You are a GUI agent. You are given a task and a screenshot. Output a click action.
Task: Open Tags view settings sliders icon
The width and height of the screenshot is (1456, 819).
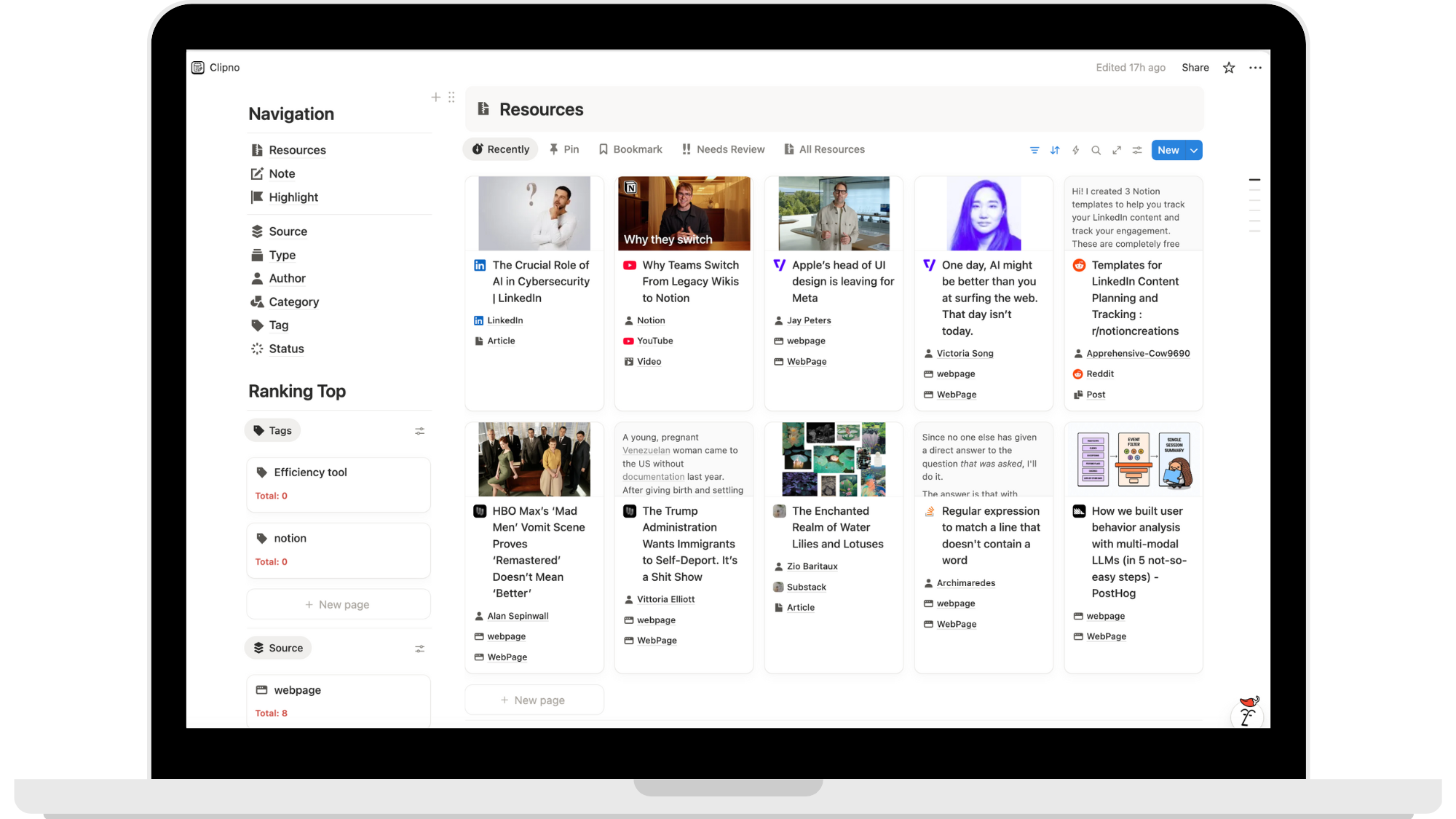[x=419, y=431]
